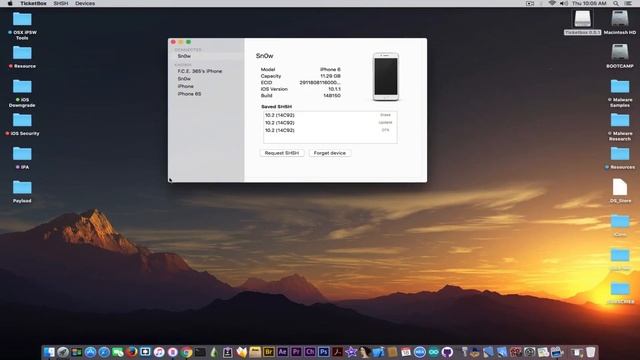640x360 pixels.
Task: Open Terminal from the Dock
Action: 200,352
